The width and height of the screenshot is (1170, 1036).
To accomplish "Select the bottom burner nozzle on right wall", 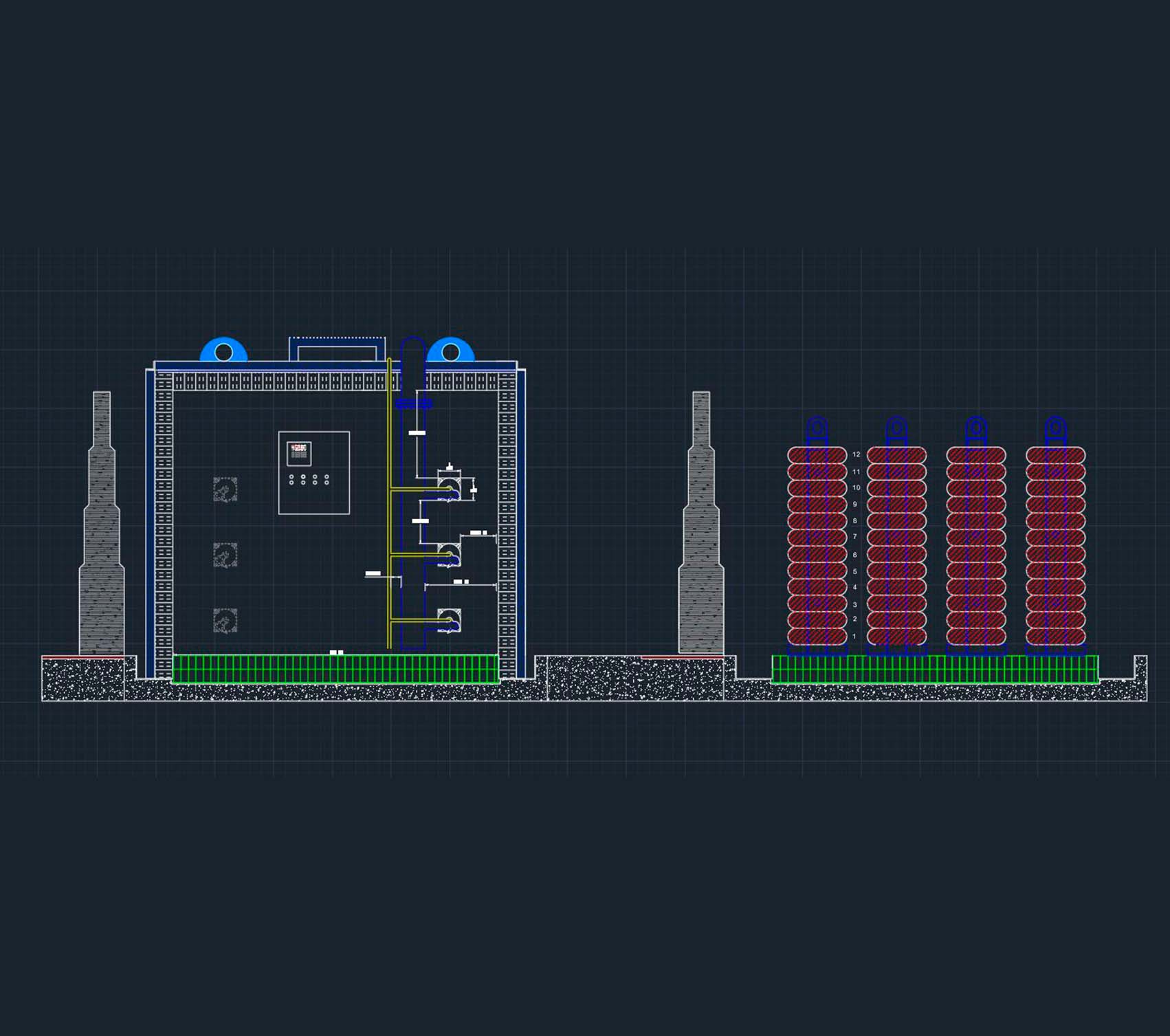I will [x=449, y=621].
